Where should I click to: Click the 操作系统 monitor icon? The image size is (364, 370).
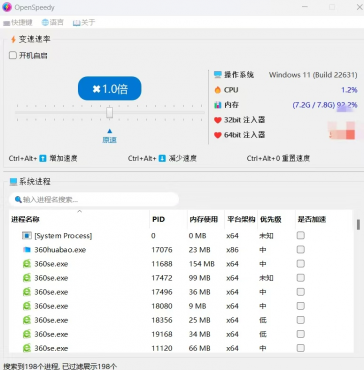[x=218, y=75]
